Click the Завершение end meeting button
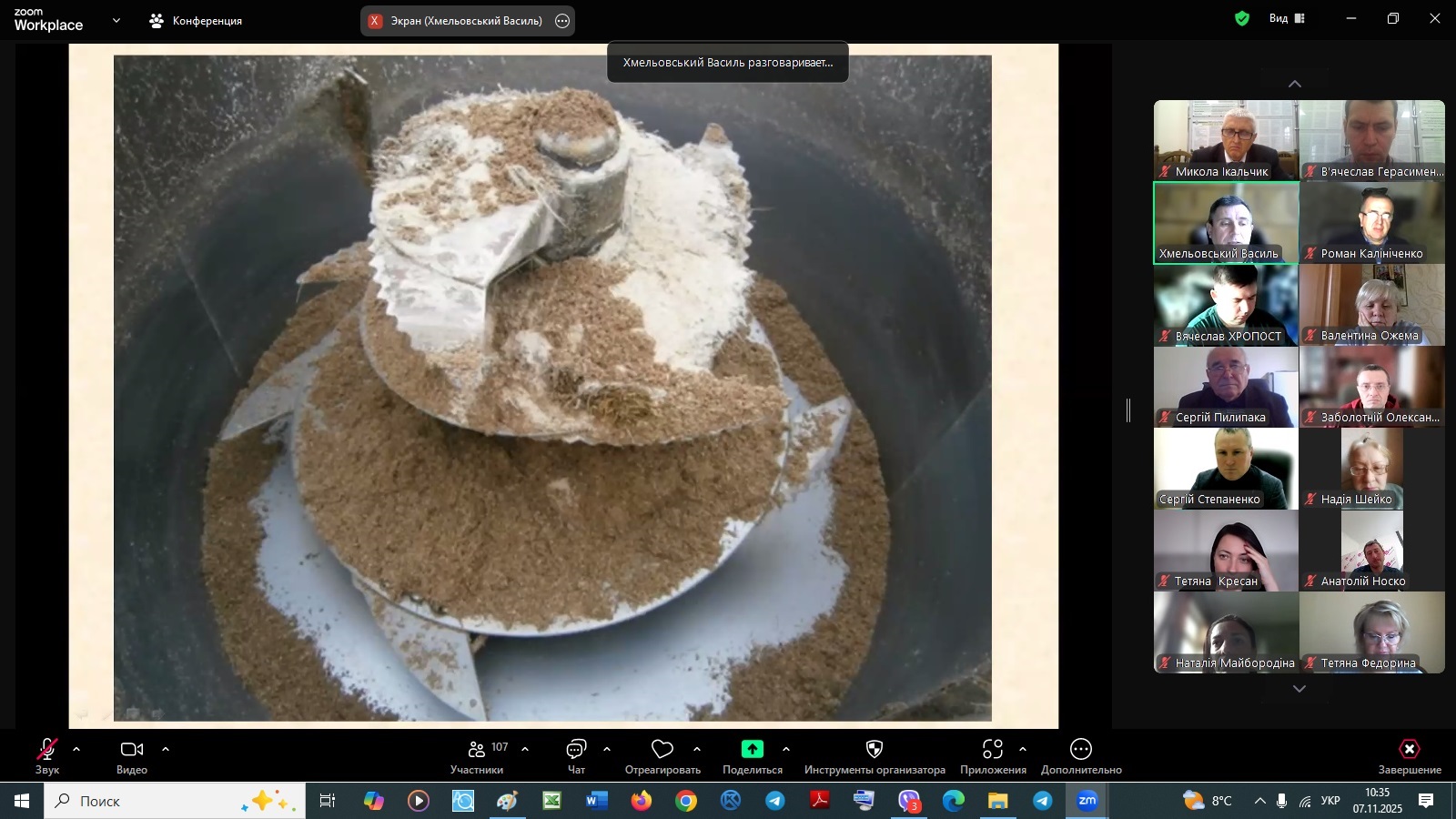1456x819 pixels. [x=1409, y=755]
